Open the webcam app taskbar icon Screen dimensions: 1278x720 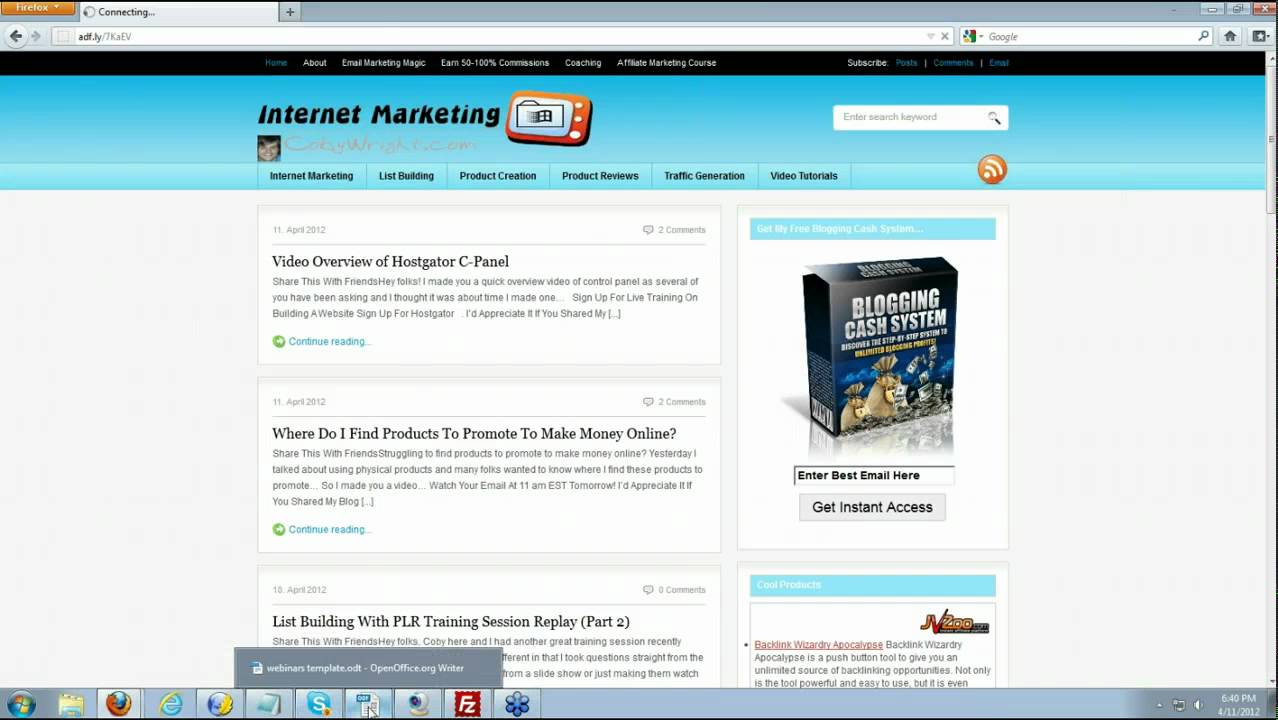(418, 704)
